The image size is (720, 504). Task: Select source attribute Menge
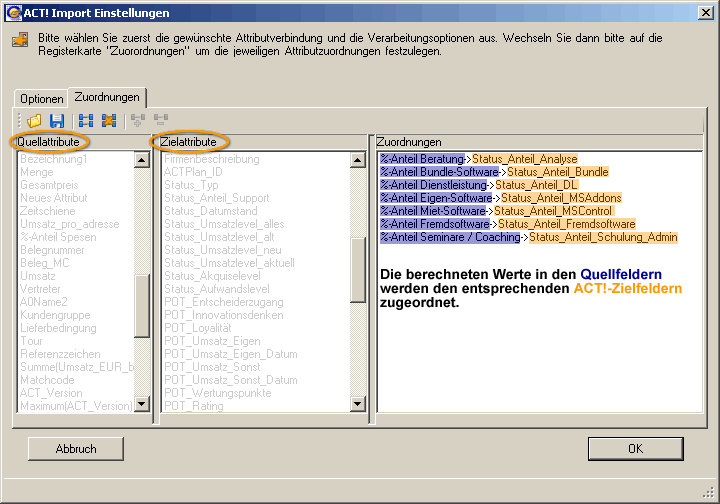(37, 172)
